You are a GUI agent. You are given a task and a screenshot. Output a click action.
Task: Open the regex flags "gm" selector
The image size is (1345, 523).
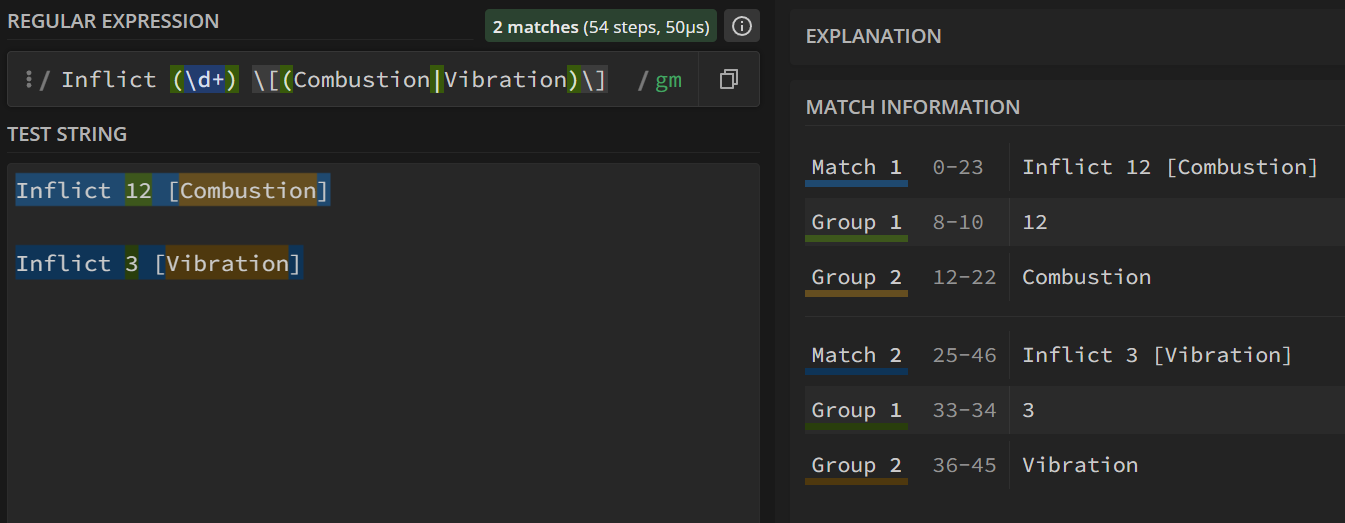click(668, 80)
